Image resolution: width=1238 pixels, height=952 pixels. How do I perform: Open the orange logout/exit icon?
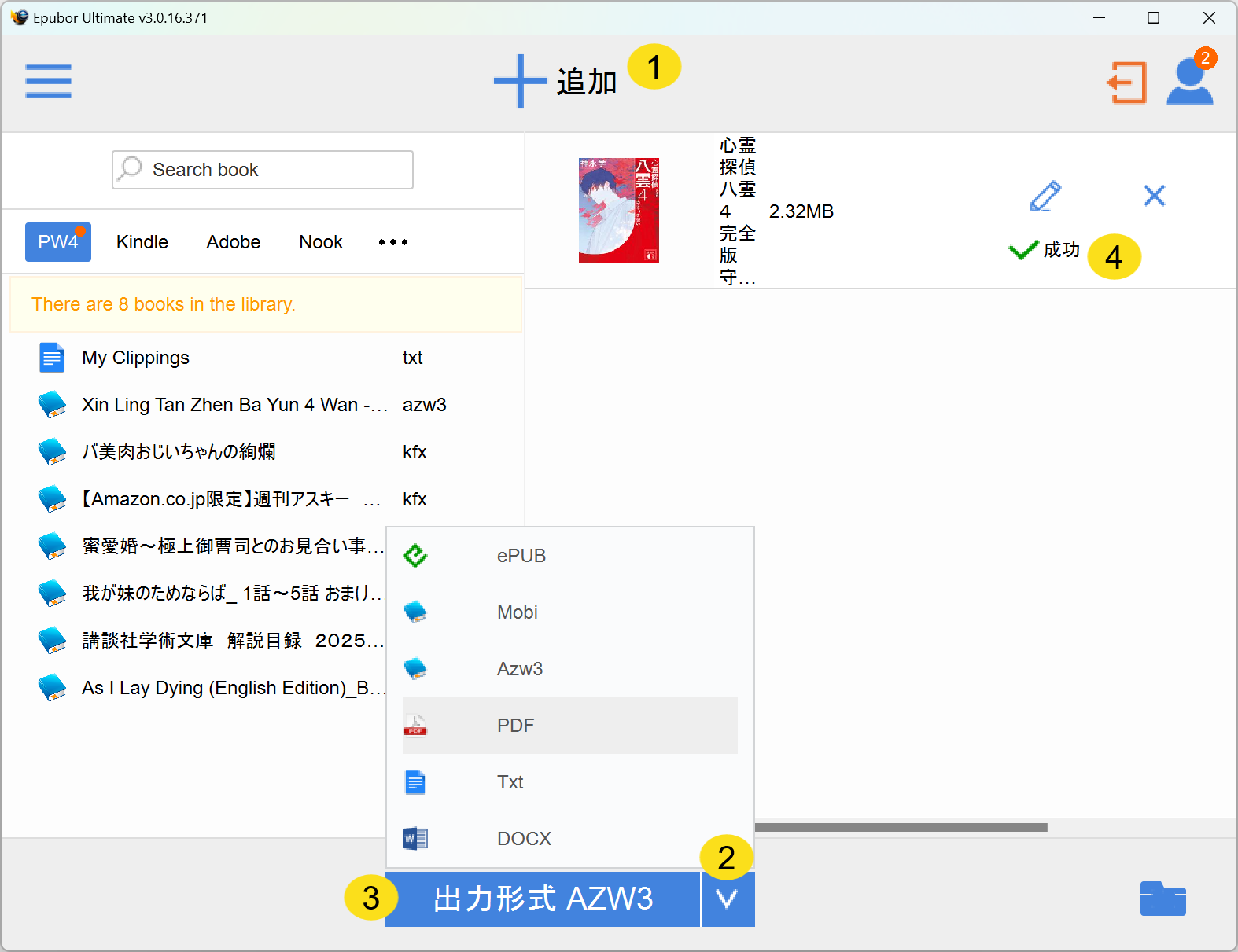[1127, 83]
